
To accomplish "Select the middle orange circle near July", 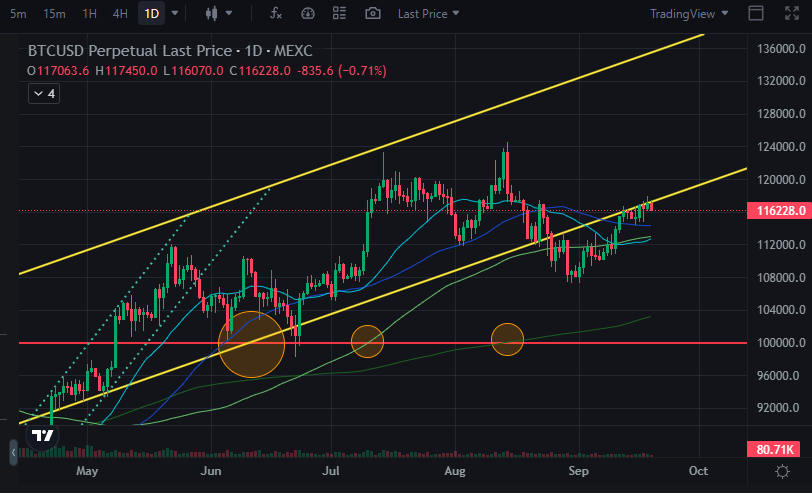I will pyautogui.click(x=367, y=341).
